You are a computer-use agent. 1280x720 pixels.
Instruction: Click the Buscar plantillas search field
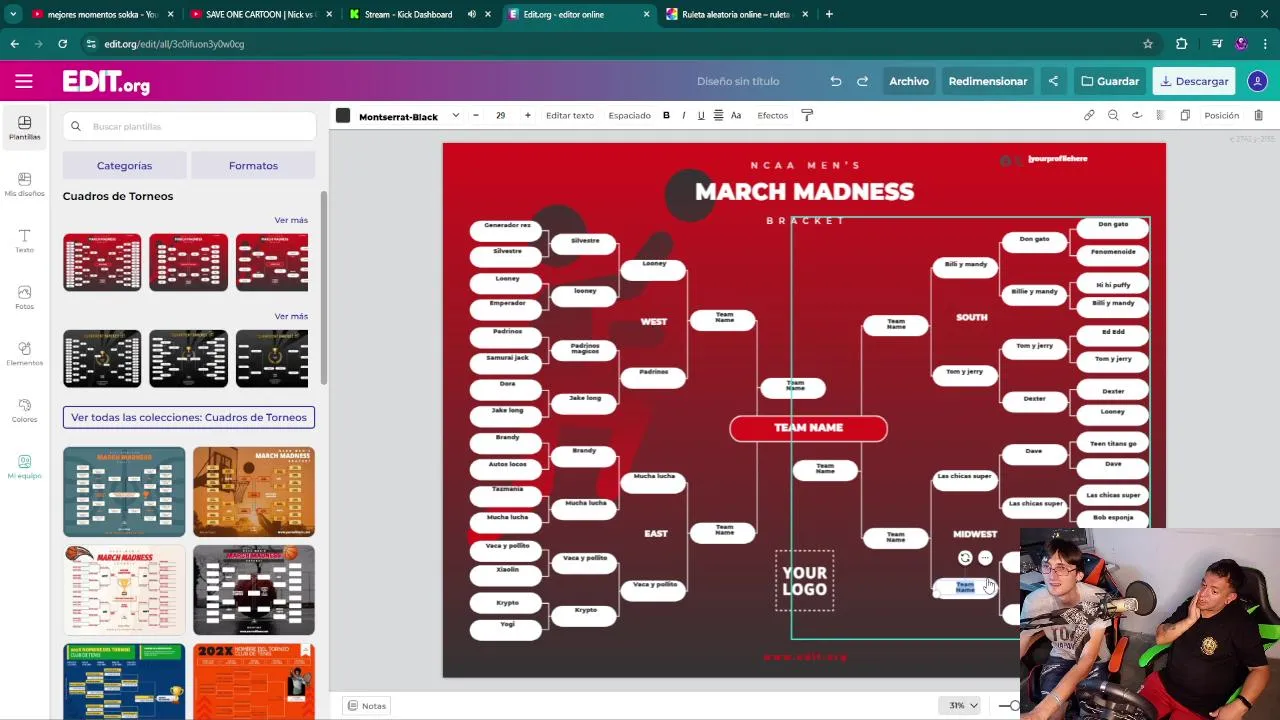coord(190,126)
